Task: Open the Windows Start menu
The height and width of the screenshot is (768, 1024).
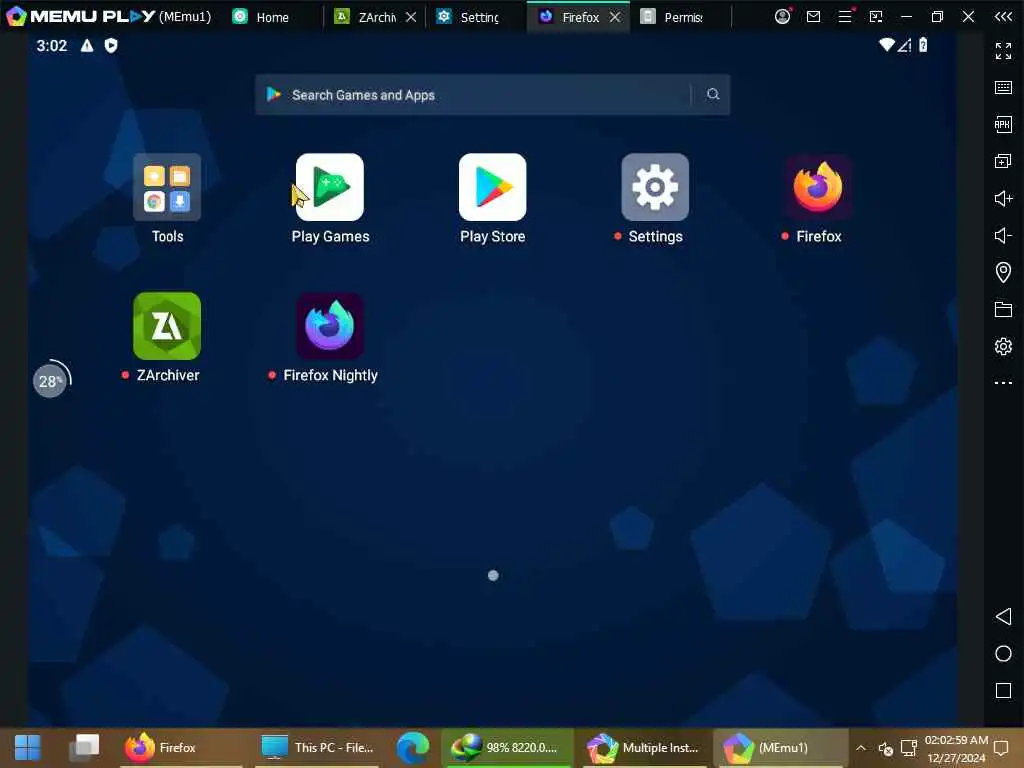Action: 27,748
